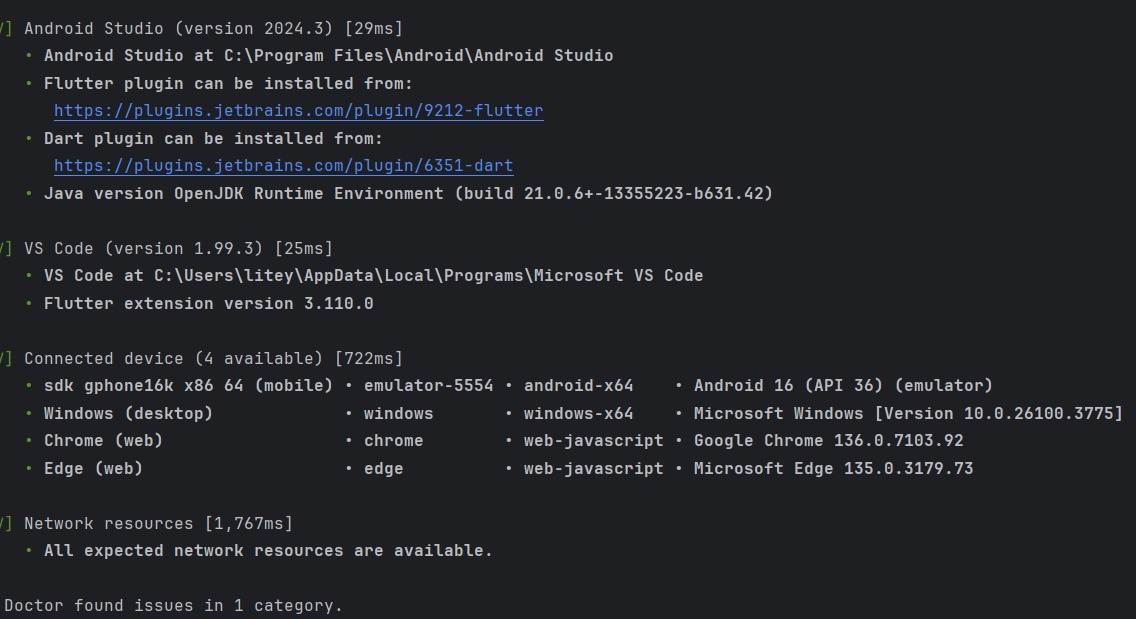Select the 'Android Studio at C:\Program Files' line

coord(328,56)
